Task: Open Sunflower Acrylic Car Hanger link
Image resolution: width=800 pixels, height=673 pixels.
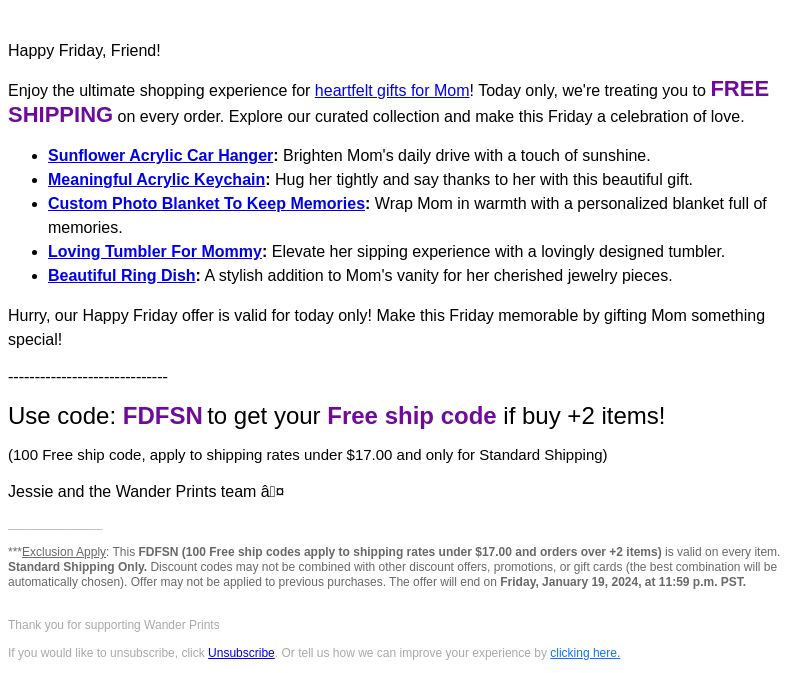Action: (161, 156)
